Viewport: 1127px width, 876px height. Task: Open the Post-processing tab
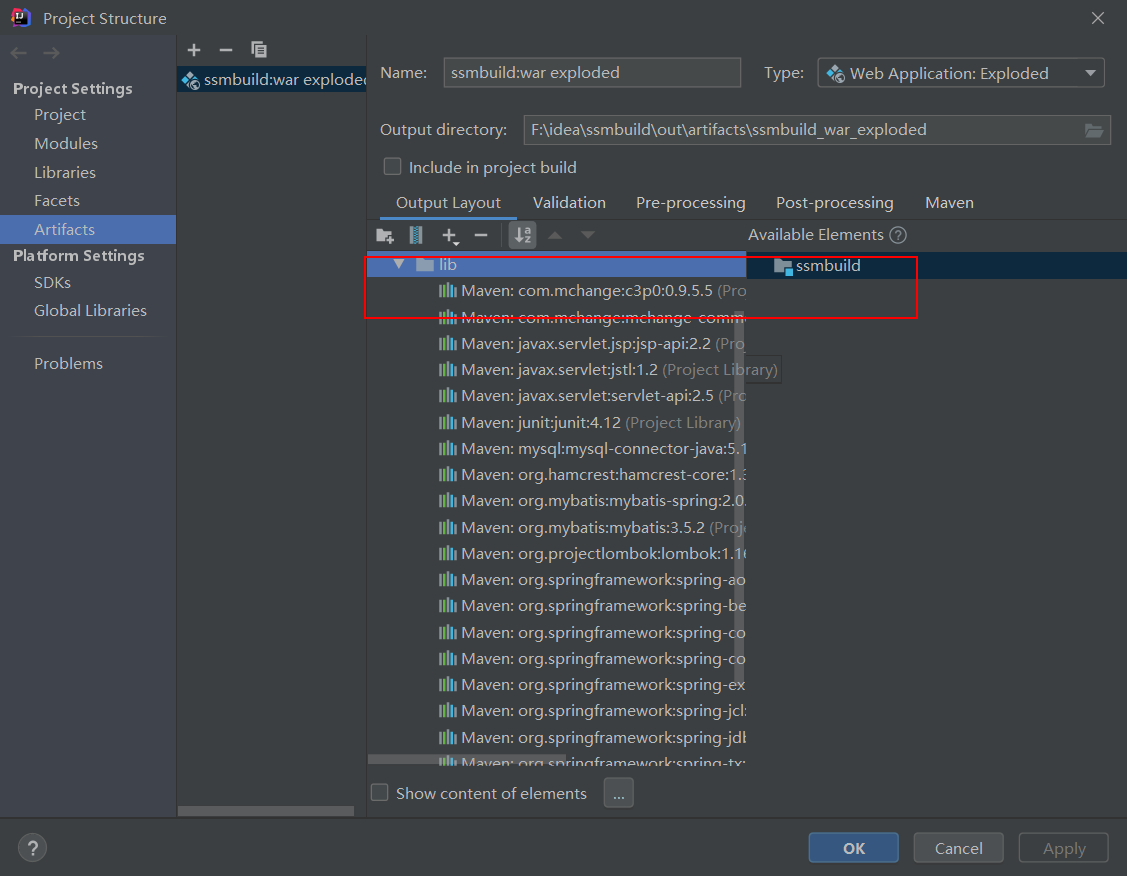point(834,203)
